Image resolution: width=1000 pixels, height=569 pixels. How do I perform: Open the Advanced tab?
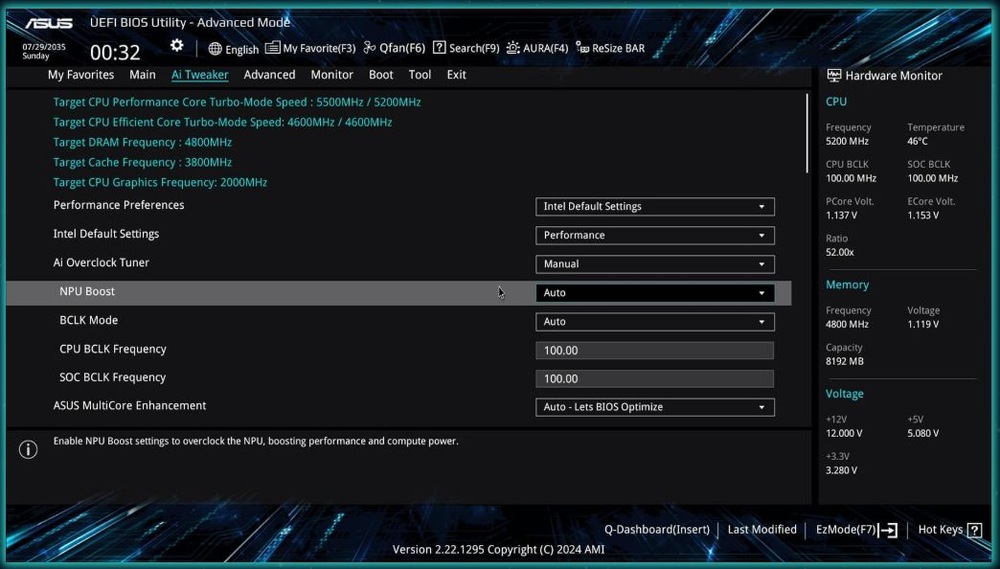tap(269, 75)
